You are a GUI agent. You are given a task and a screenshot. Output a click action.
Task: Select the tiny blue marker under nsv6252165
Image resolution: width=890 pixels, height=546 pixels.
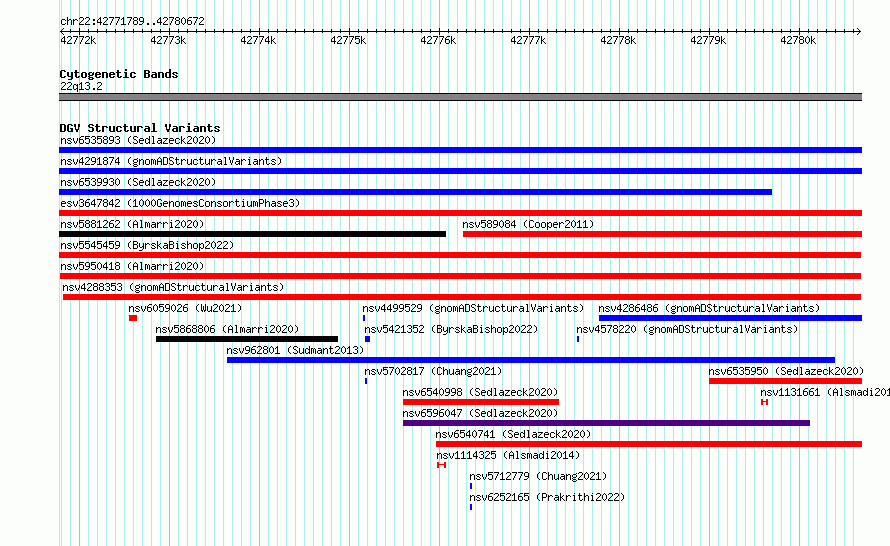click(x=471, y=507)
